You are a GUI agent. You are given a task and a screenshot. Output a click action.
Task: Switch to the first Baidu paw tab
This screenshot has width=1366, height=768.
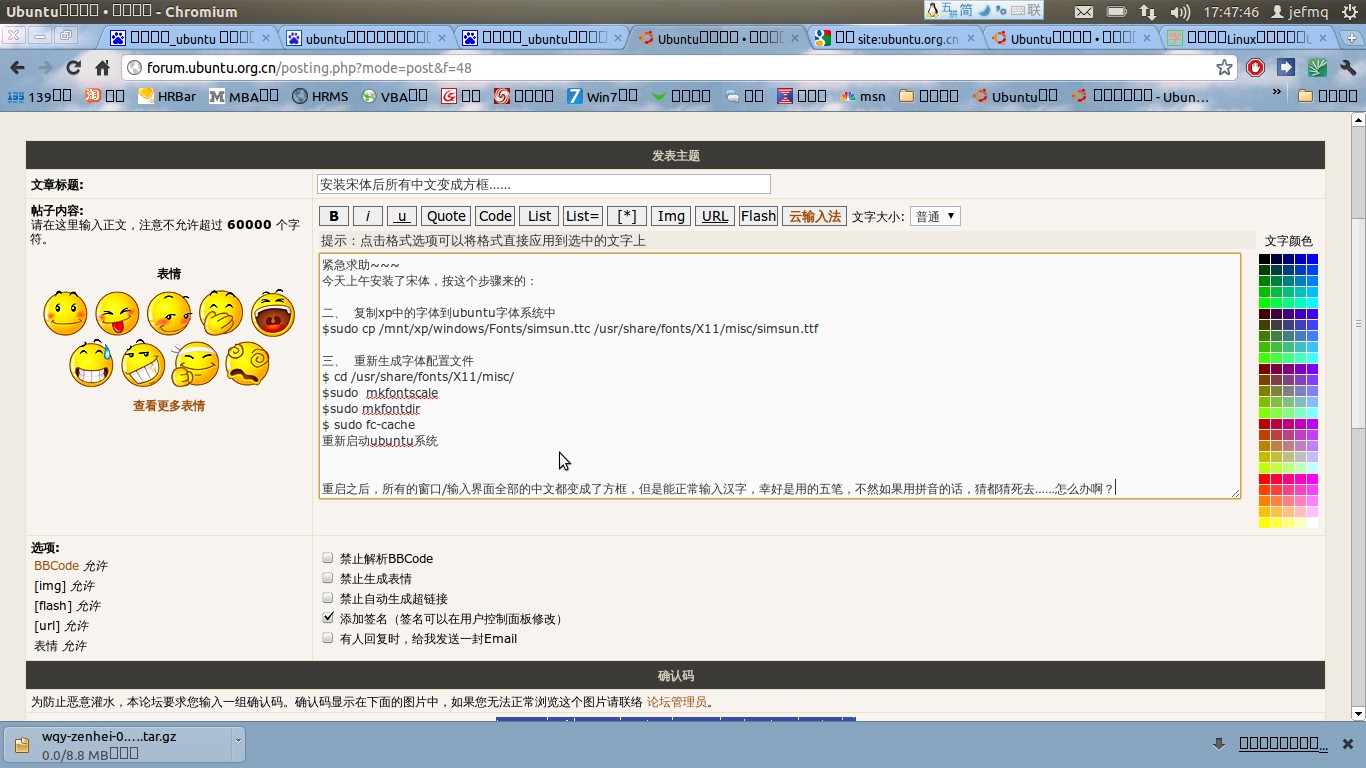190,38
